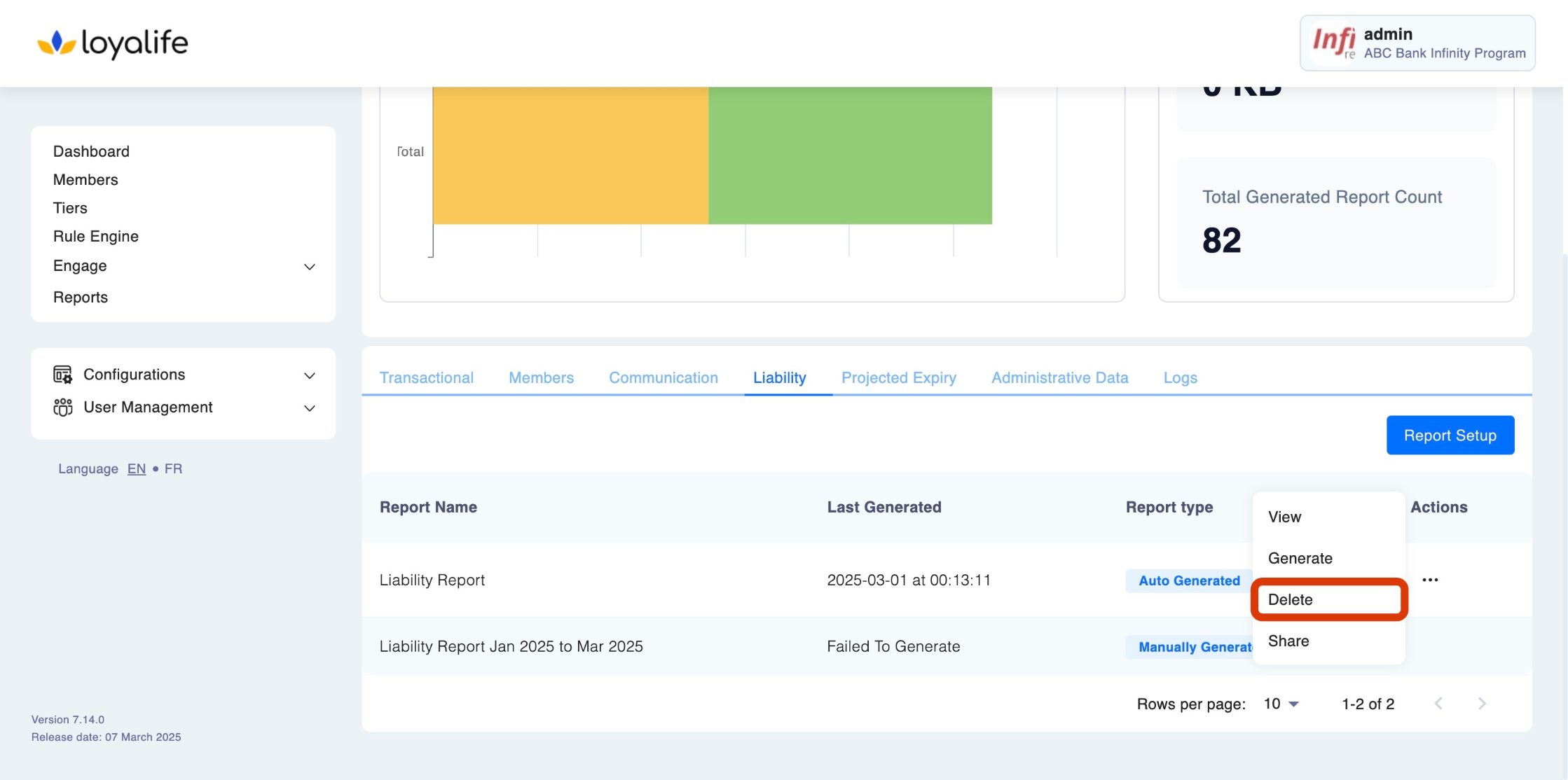Click the green segment of the bar chart
This screenshot has width=1568, height=780.
pos(849,155)
